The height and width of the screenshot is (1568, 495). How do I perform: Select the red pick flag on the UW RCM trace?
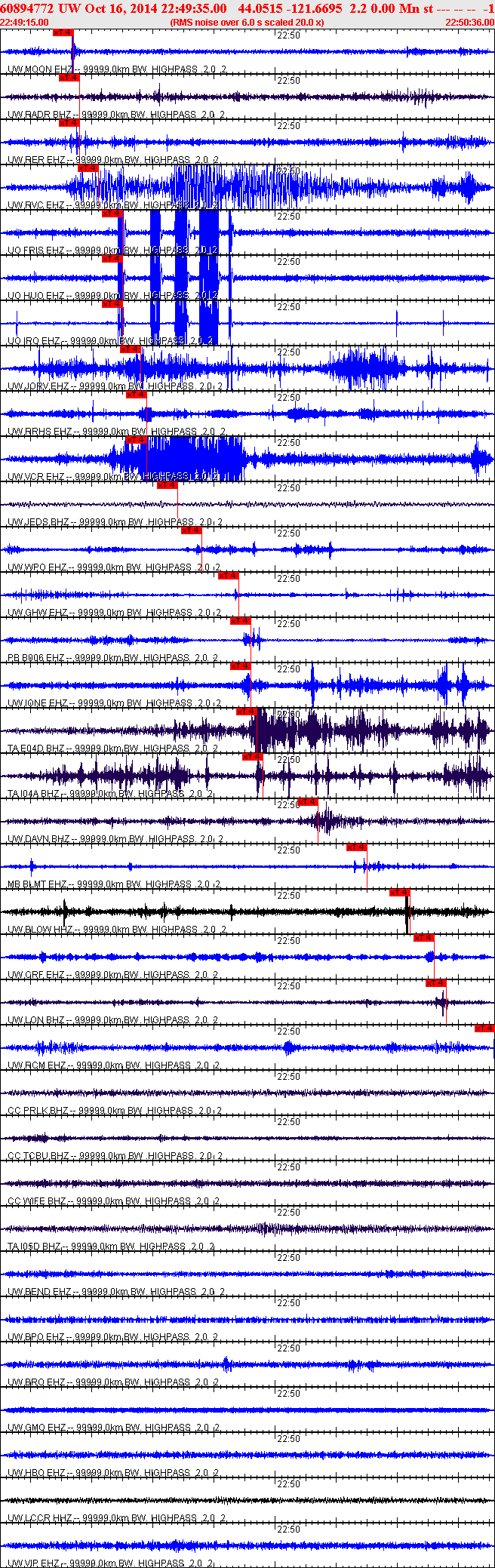(x=484, y=1028)
